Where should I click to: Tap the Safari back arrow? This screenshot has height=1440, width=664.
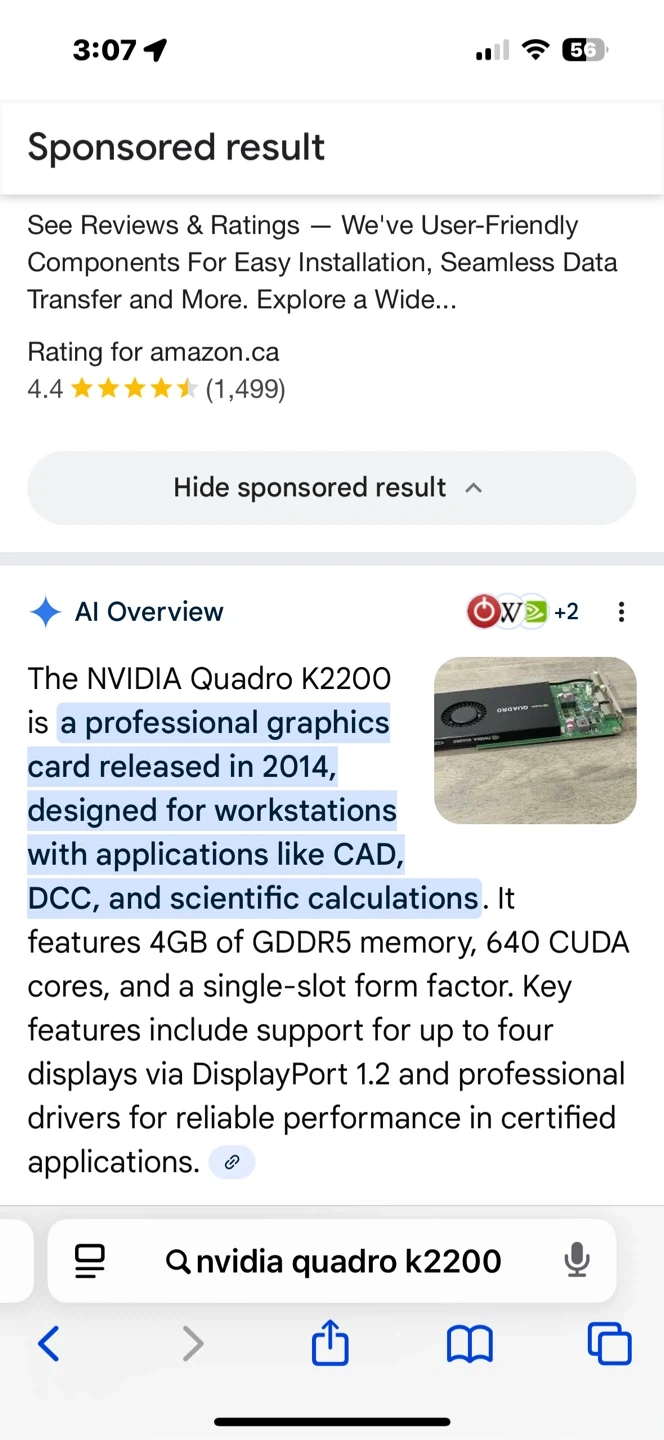pyautogui.click(x=48, y=1343)
